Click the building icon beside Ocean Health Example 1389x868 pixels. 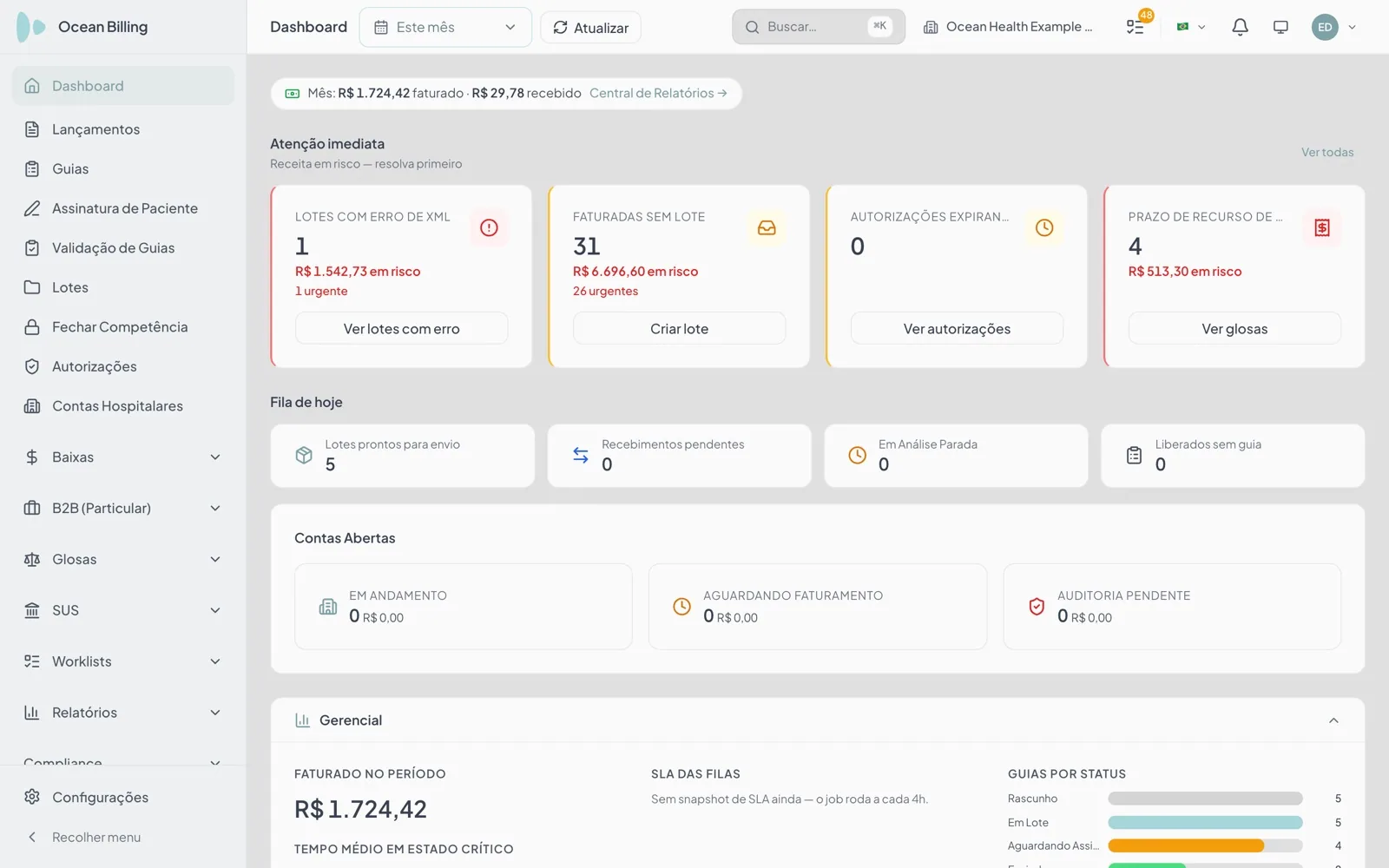tap(931, 27)
